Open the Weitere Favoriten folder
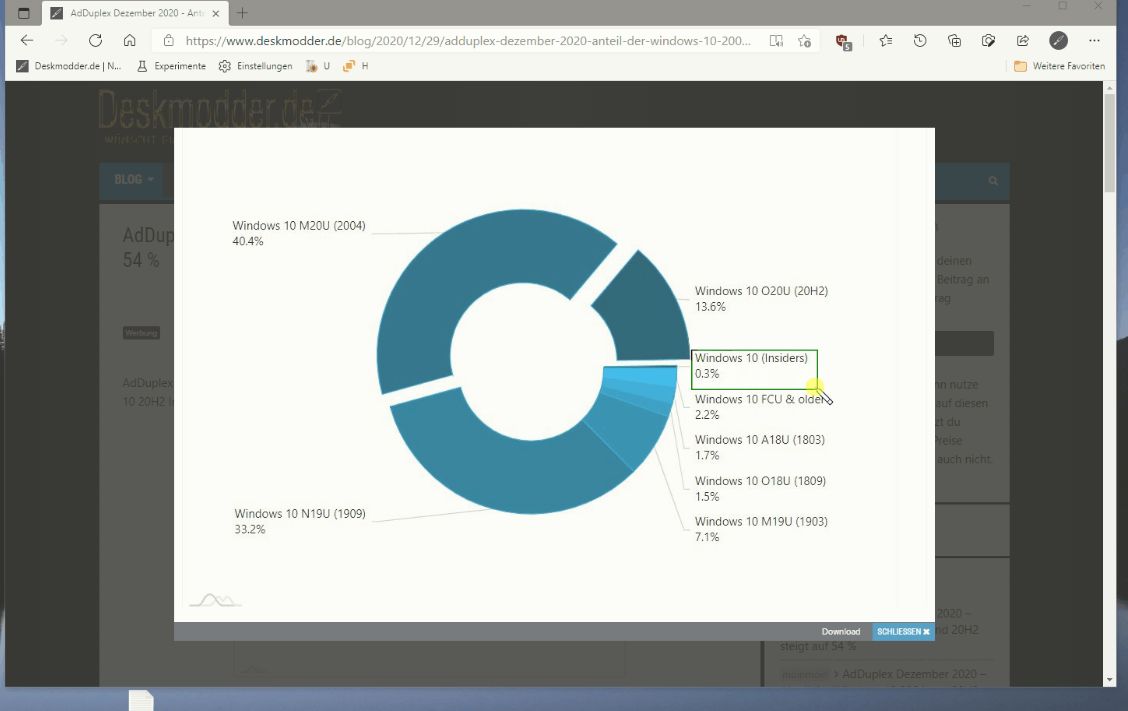 point(1060,66)
